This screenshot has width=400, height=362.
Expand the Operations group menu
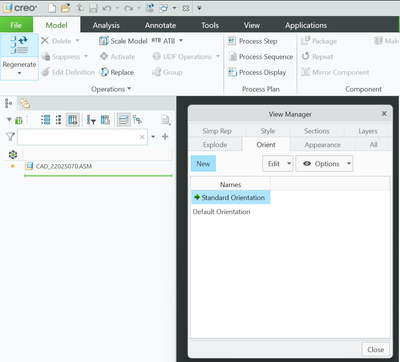pos(111,89)
